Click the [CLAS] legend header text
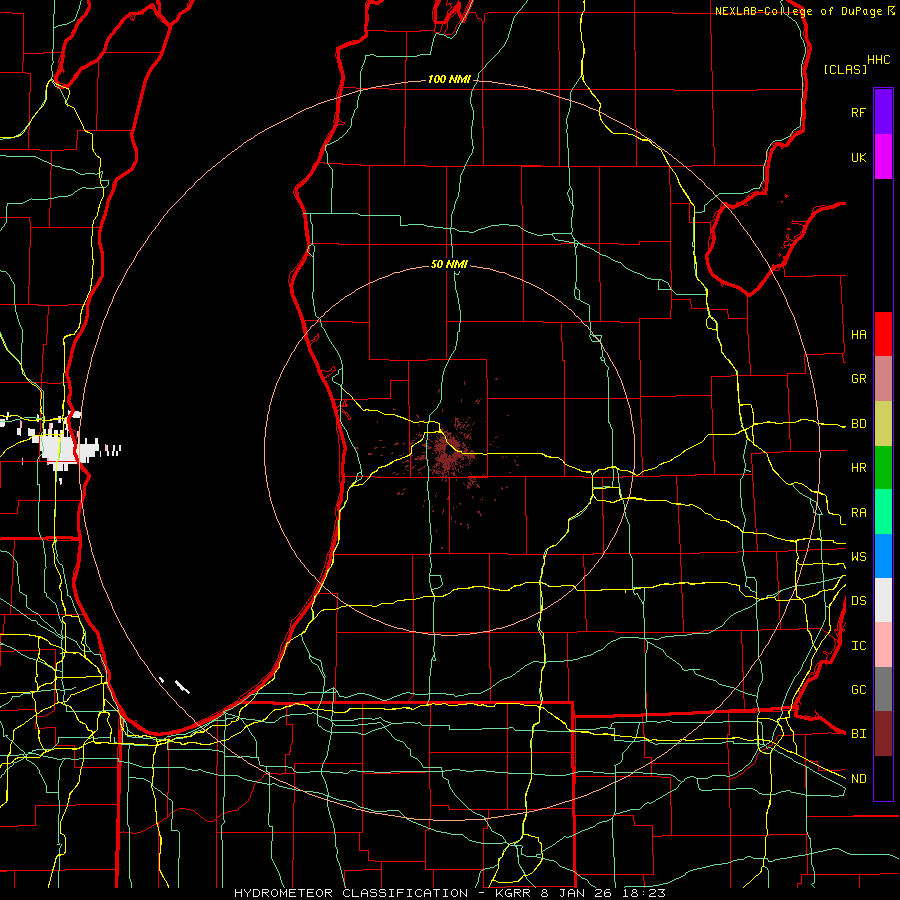 tap(845, 69)
